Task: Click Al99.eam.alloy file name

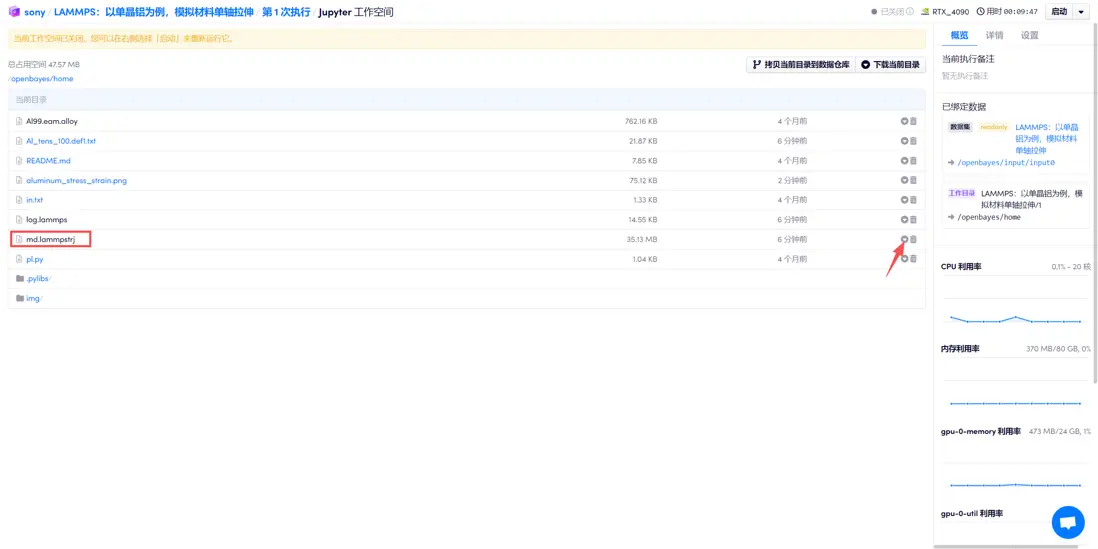Action: (52, 121)
